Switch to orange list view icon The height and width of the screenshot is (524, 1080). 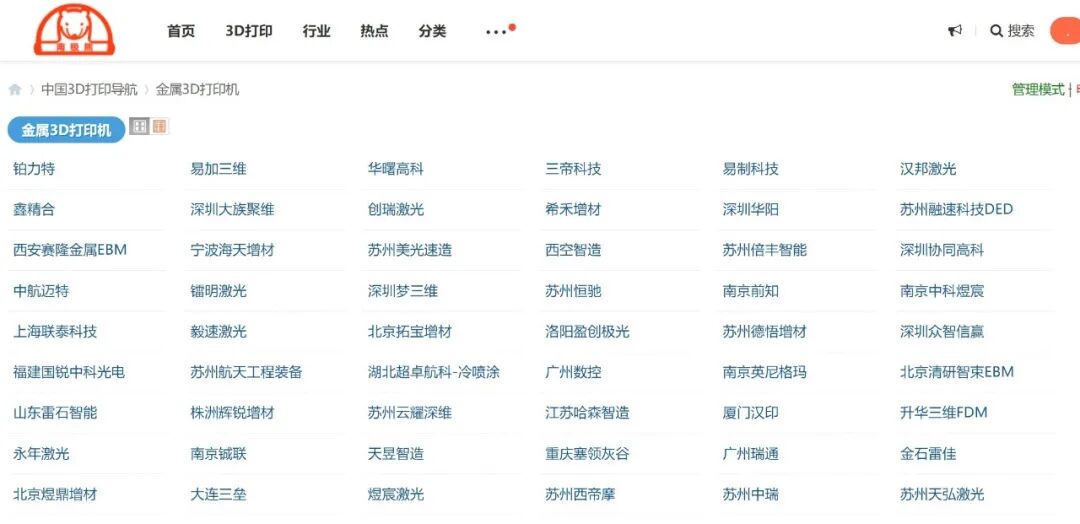click(160, 127)
